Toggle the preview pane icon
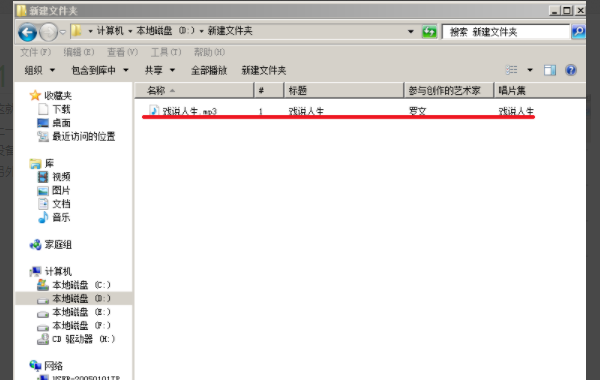 pos(550,70)
